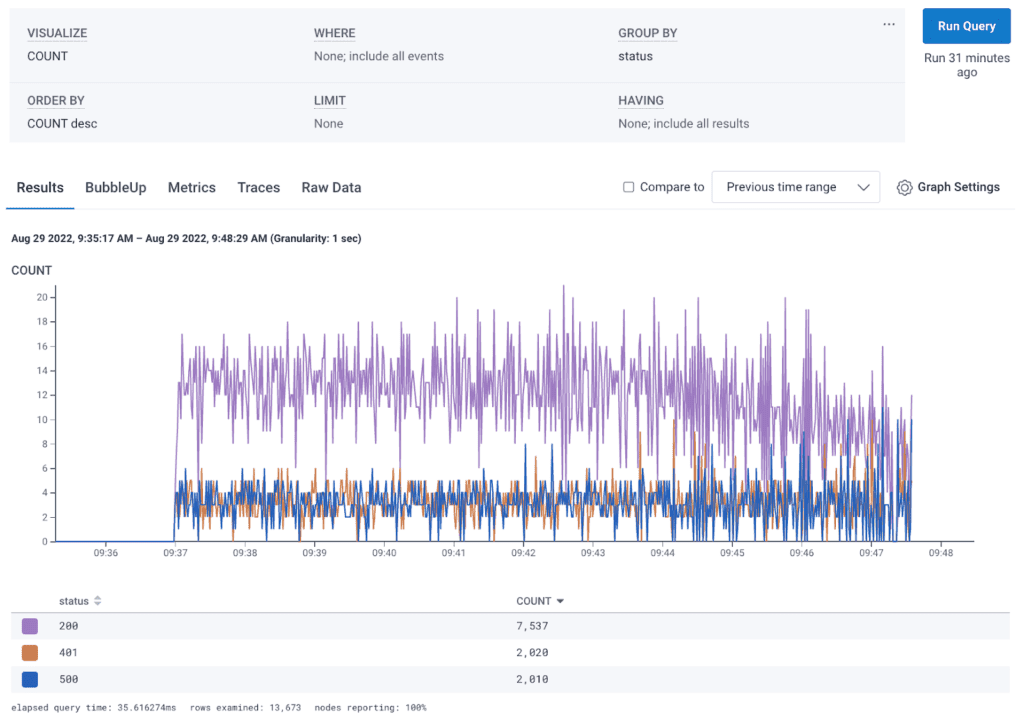Screen dimensions: 1024x713
Task: View the Raw Data tab
Action: 331,187
